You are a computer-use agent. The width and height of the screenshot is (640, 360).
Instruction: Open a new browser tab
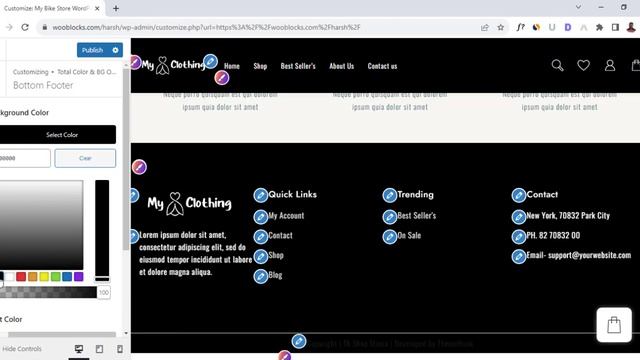(x=116, y=8)
